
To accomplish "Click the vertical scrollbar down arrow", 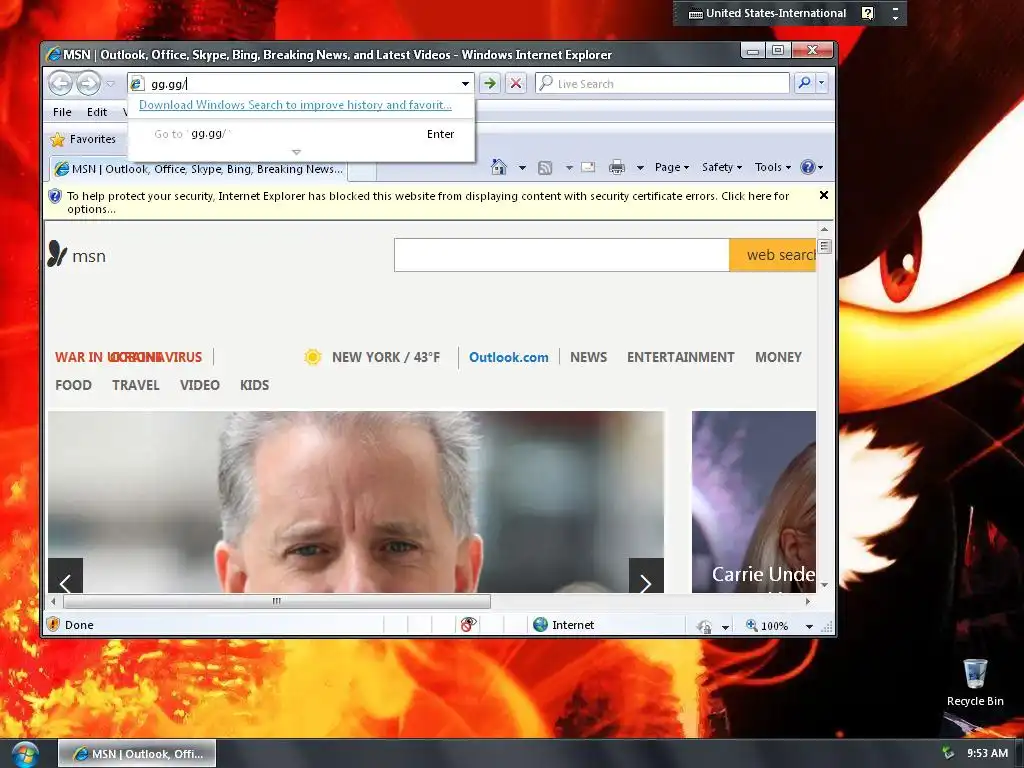I will 824,584.
